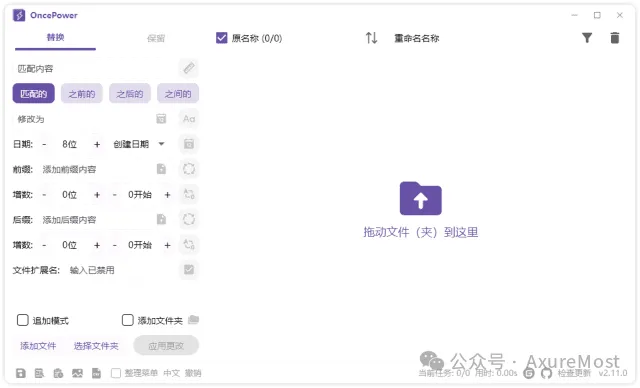The height and width of the screenshot is (388, 640).
Task: Click the check icon beside 文件扩展名
Action: point(189,270)
